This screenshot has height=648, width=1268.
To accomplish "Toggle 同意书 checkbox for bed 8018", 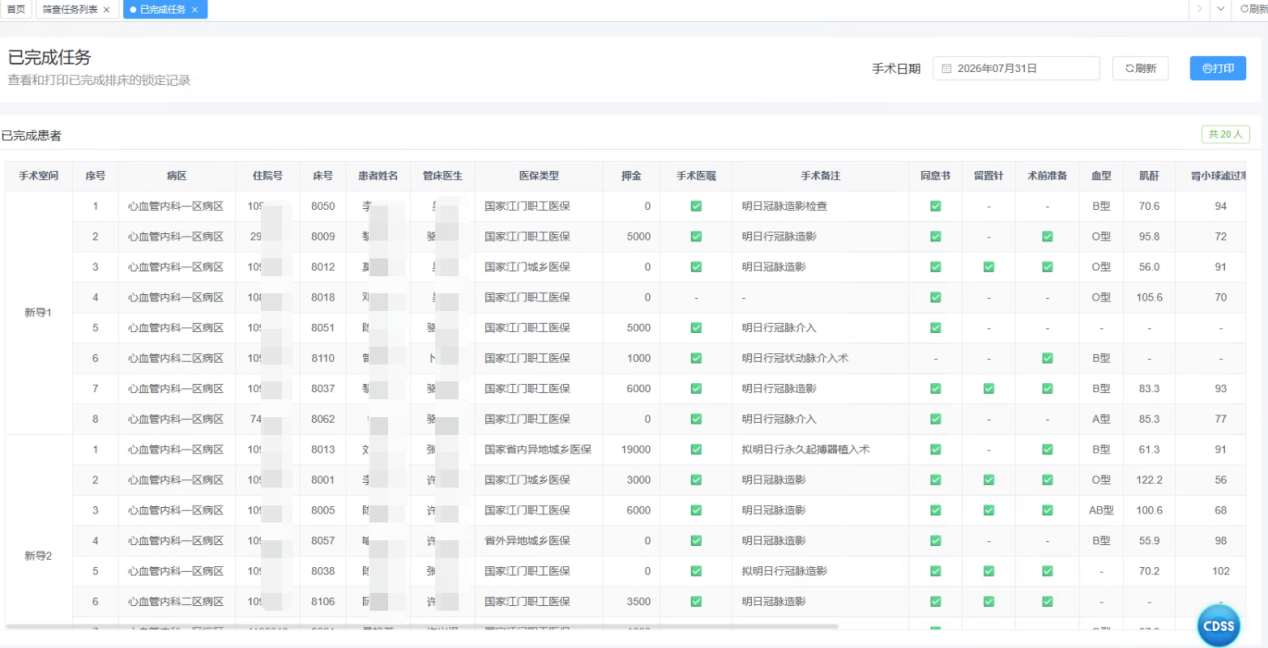I will [935, 297].
